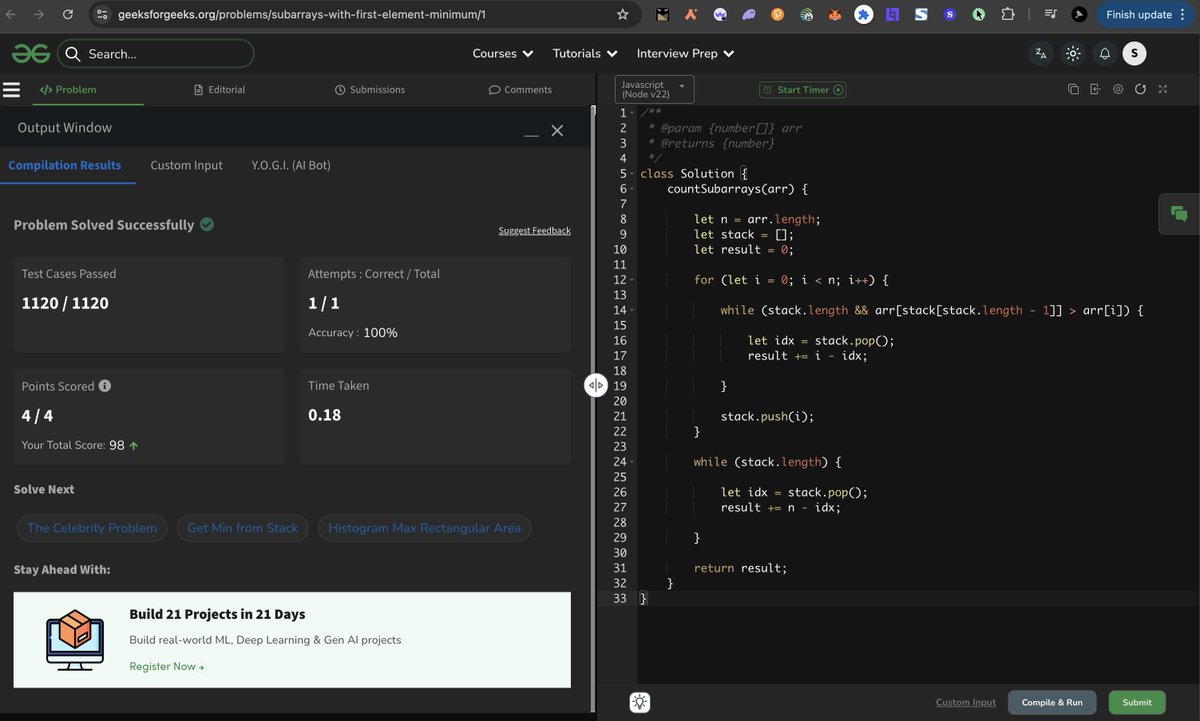Toggle light/dark theme sun icon

pyautogui.click(x=1073, y=54)
